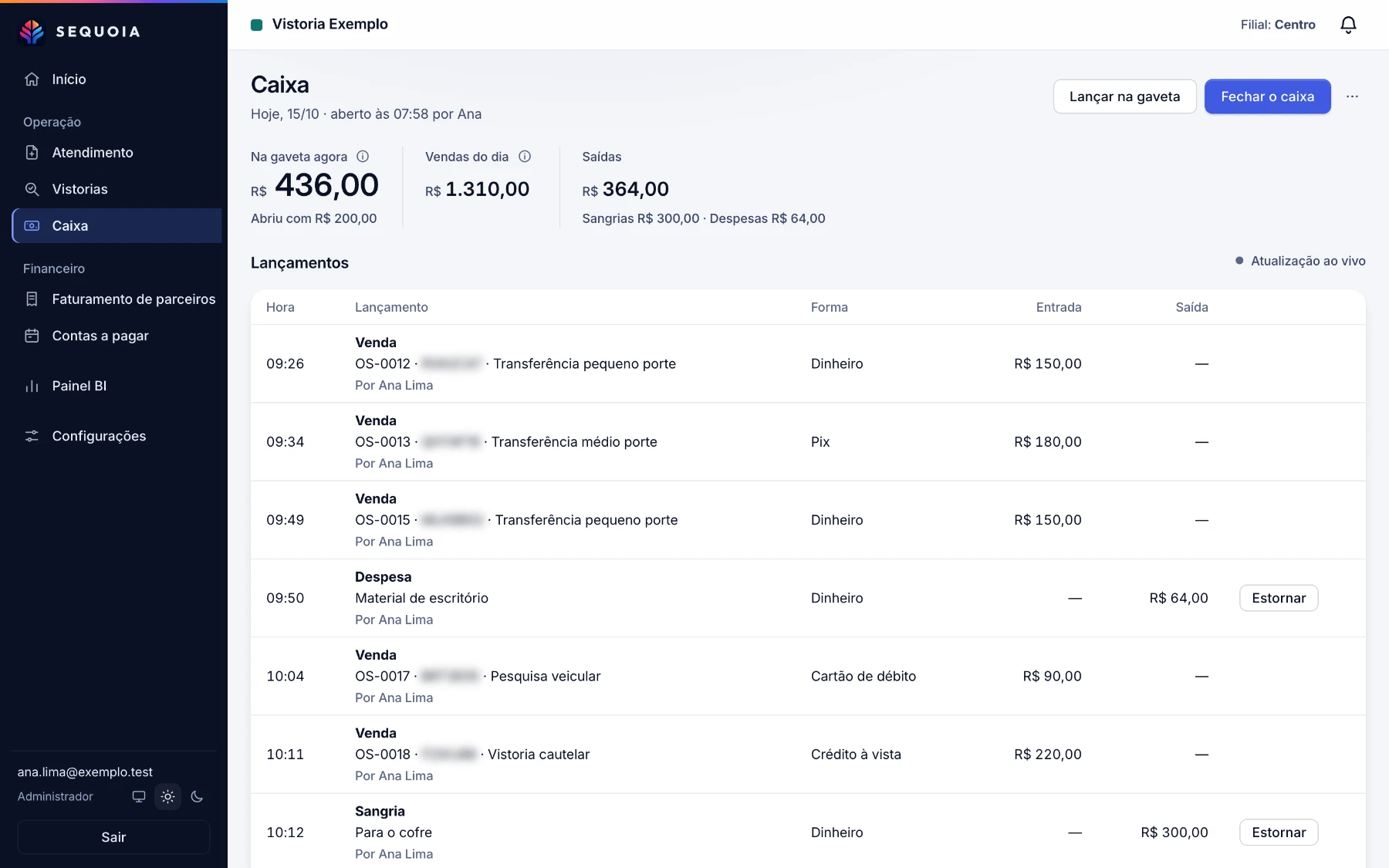Switch to light theme sun icon
This screenshot has height=868, width=1389.
[x=168, y=796]
